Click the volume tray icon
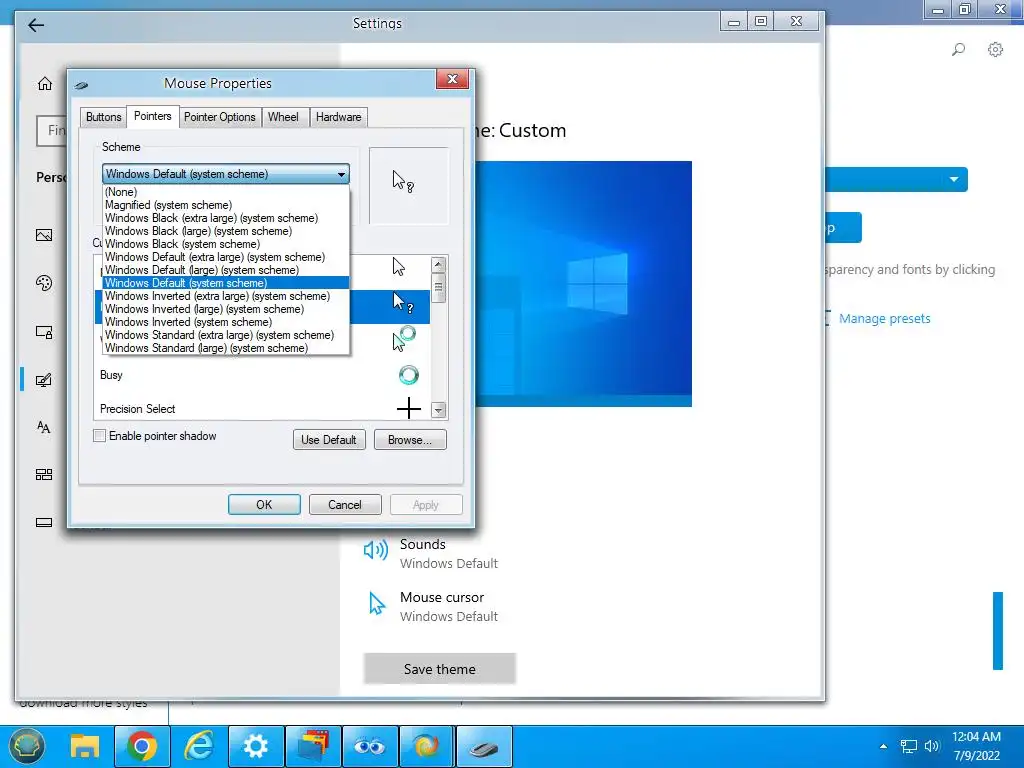 click(x=932, y=746)
